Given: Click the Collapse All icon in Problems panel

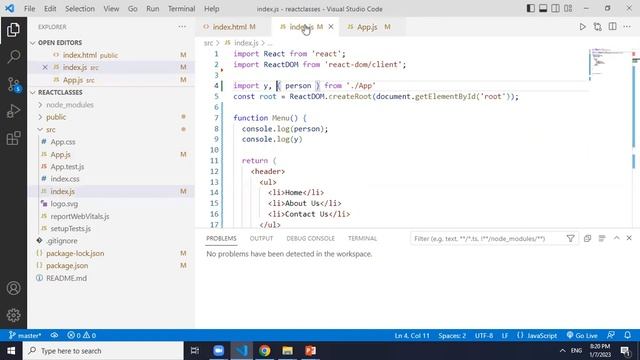Looking at the screenshot, I should pos(587,238).
